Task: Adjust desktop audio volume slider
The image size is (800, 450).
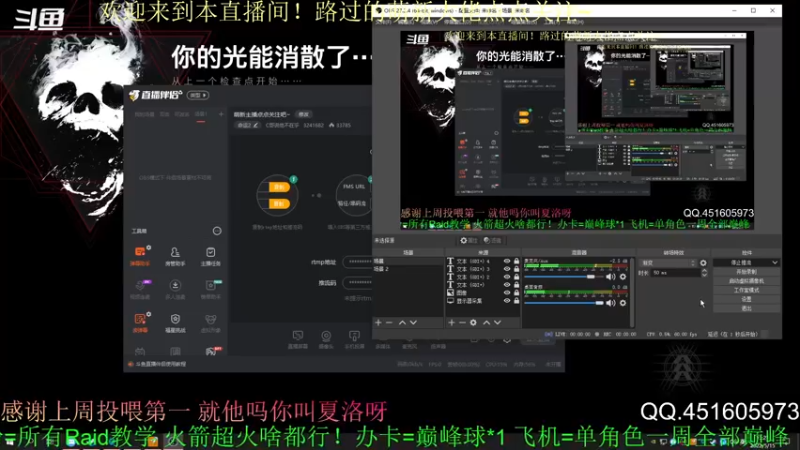Action: coord(563,303)
